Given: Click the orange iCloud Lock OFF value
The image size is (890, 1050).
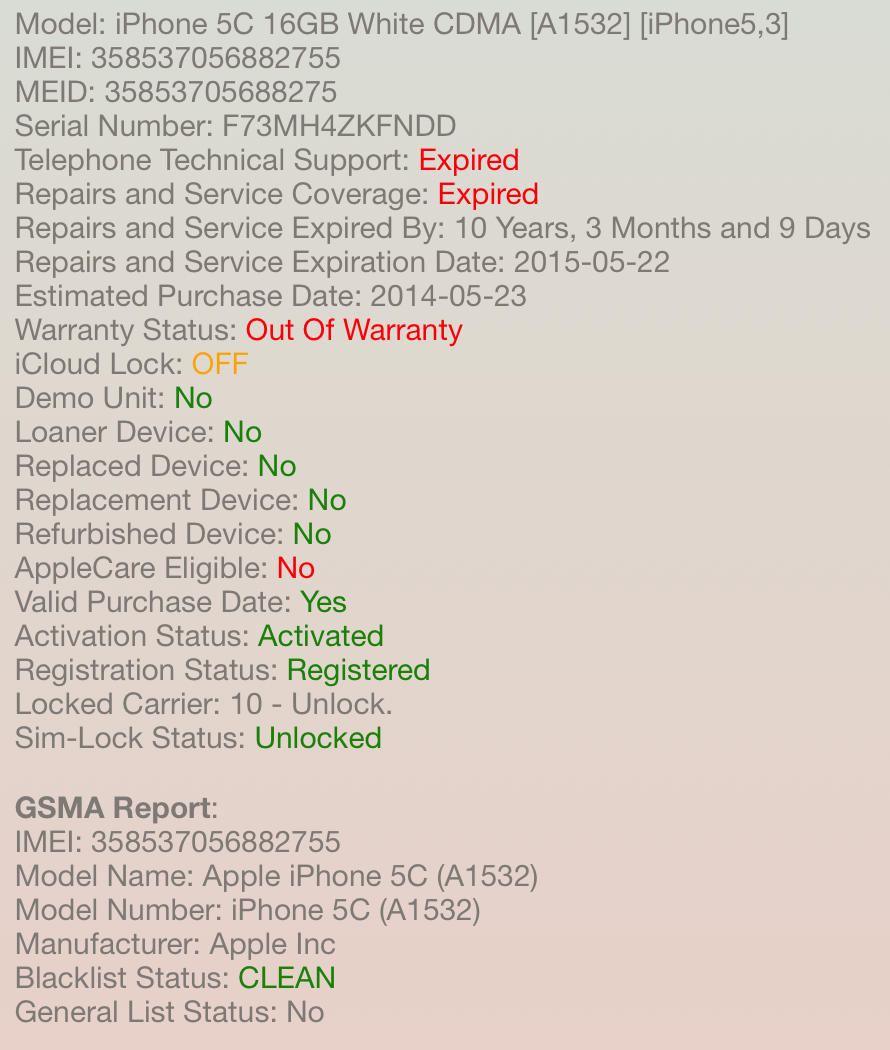Looking at the screenshot, I should coord(220,364).
